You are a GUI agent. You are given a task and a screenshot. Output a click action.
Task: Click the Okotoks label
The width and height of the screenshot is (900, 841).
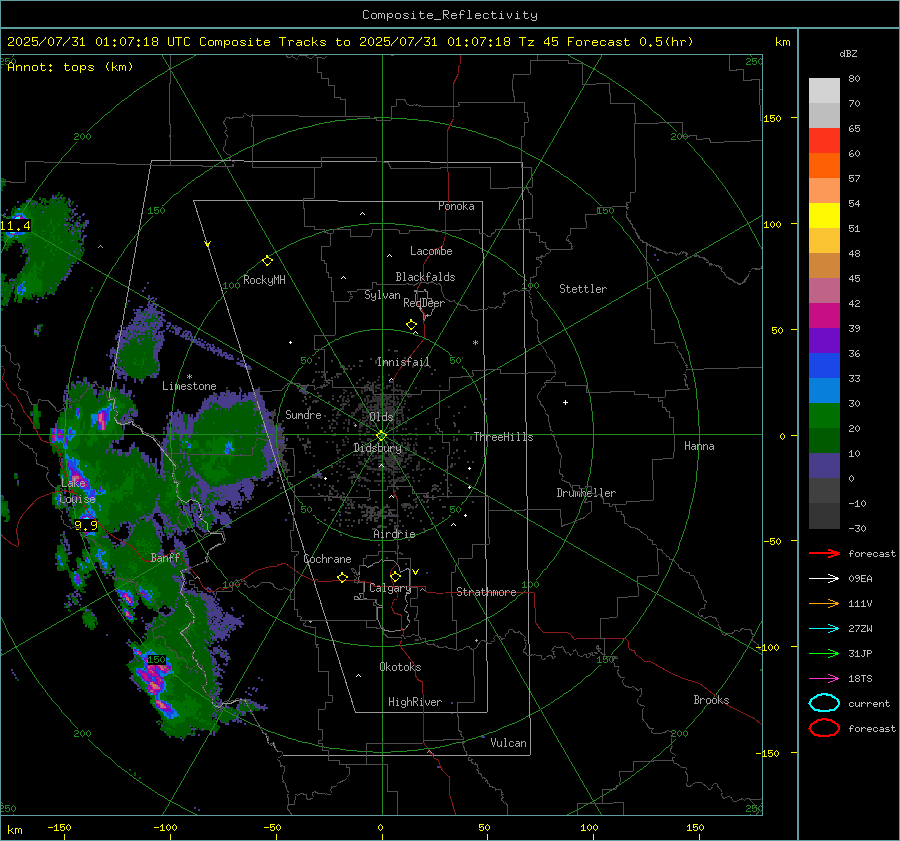pyautogui.click(x=400, y=667)
